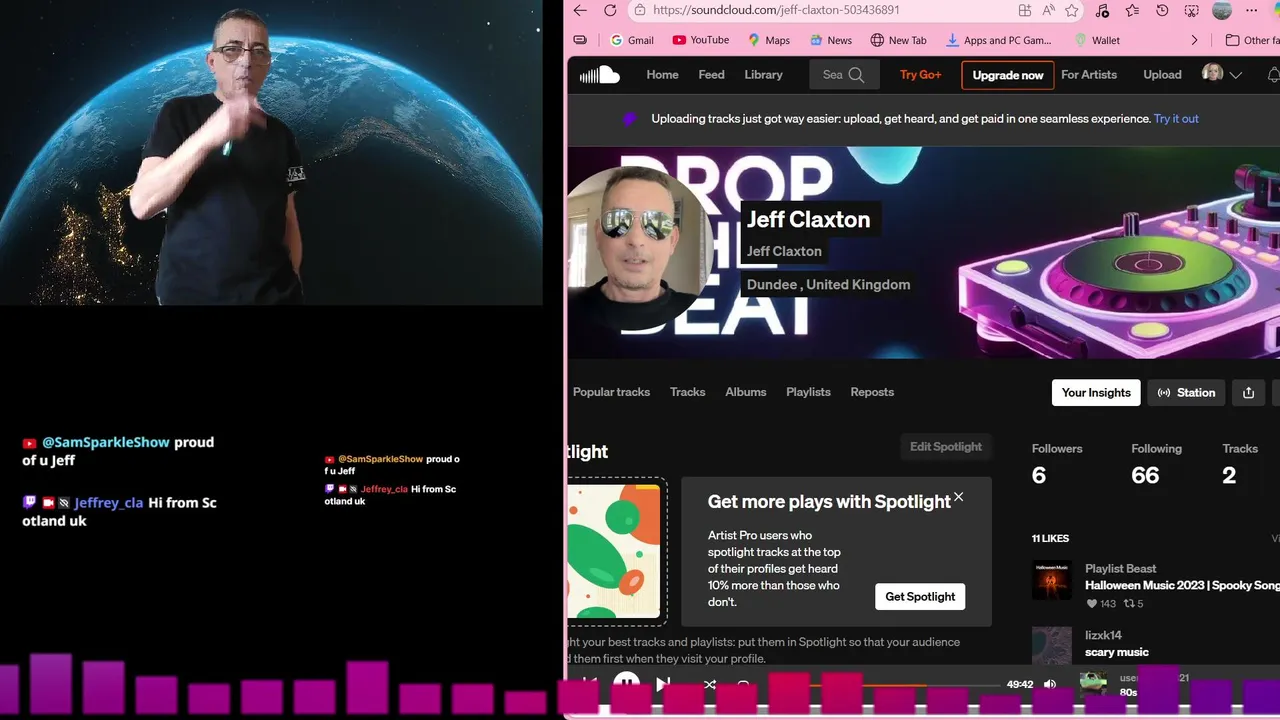This screenshot has width=1280, height=720.
Task: Start Read Aloud from the address bar
Action: tap(1049, 10)
